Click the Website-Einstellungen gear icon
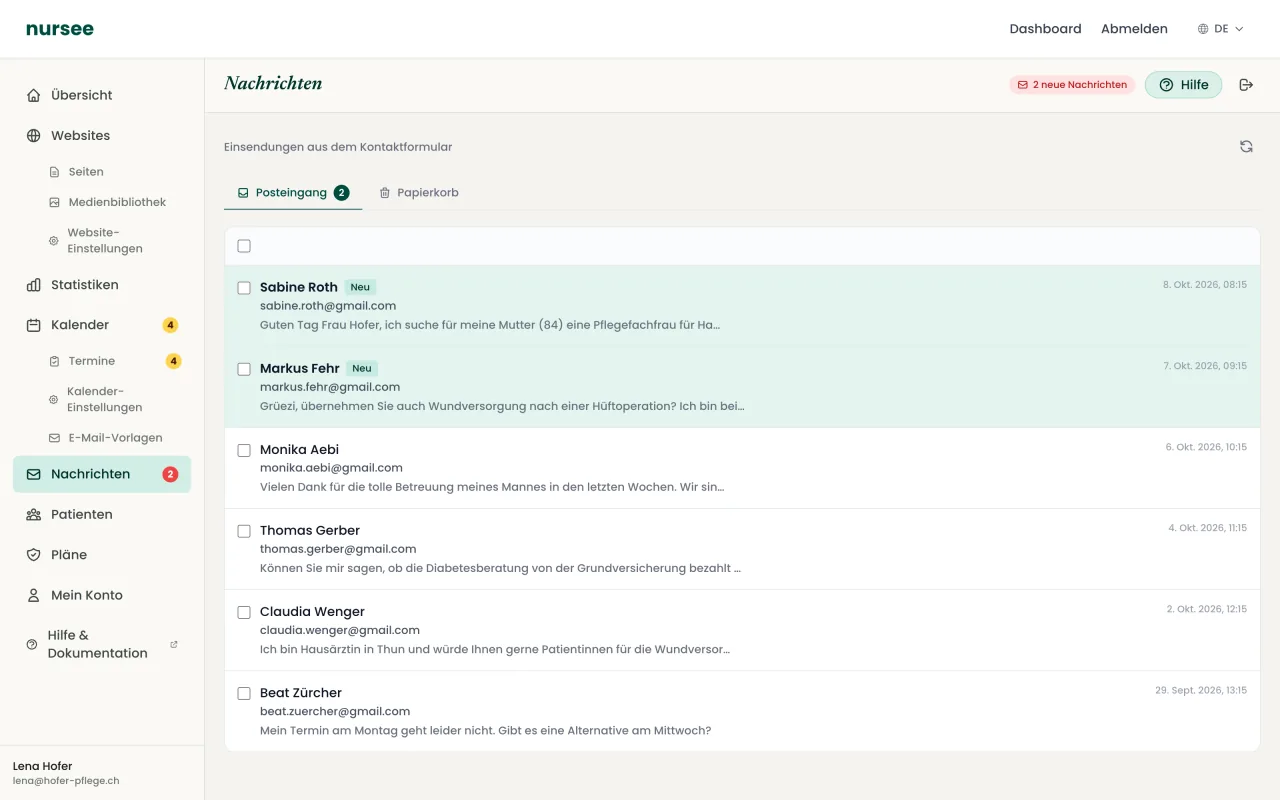Image resolution: width=1280 pixels, height=800 pixels. pyautogui.click(x=54, y=241)
